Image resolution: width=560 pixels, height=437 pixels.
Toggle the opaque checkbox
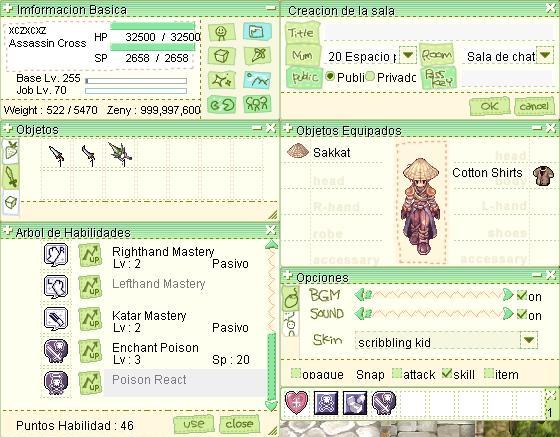pyautogui.click(x=296, y=373)
